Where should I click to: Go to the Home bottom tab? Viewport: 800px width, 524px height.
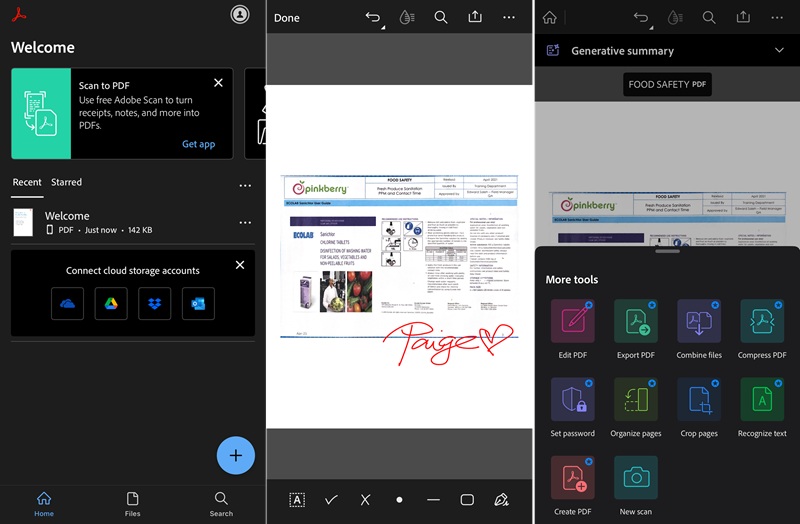pyautogui.click(x=44, y=504)
